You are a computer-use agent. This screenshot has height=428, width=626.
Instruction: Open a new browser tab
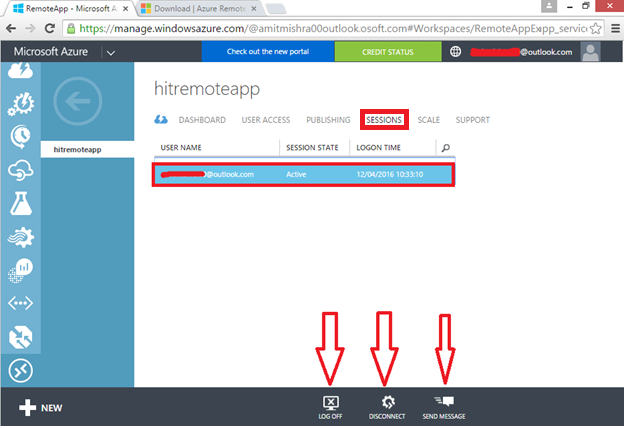(x=275, y=9)
